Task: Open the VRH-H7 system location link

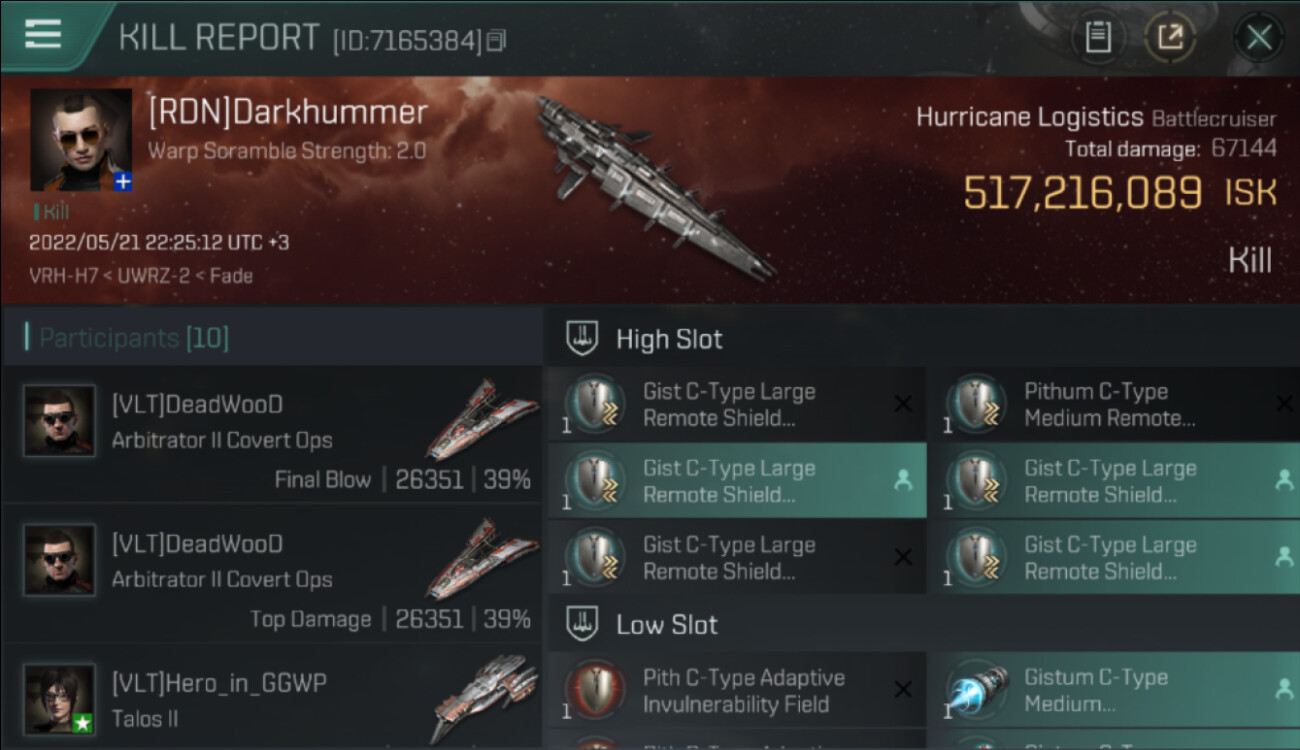Action: (x=64, y=275)
